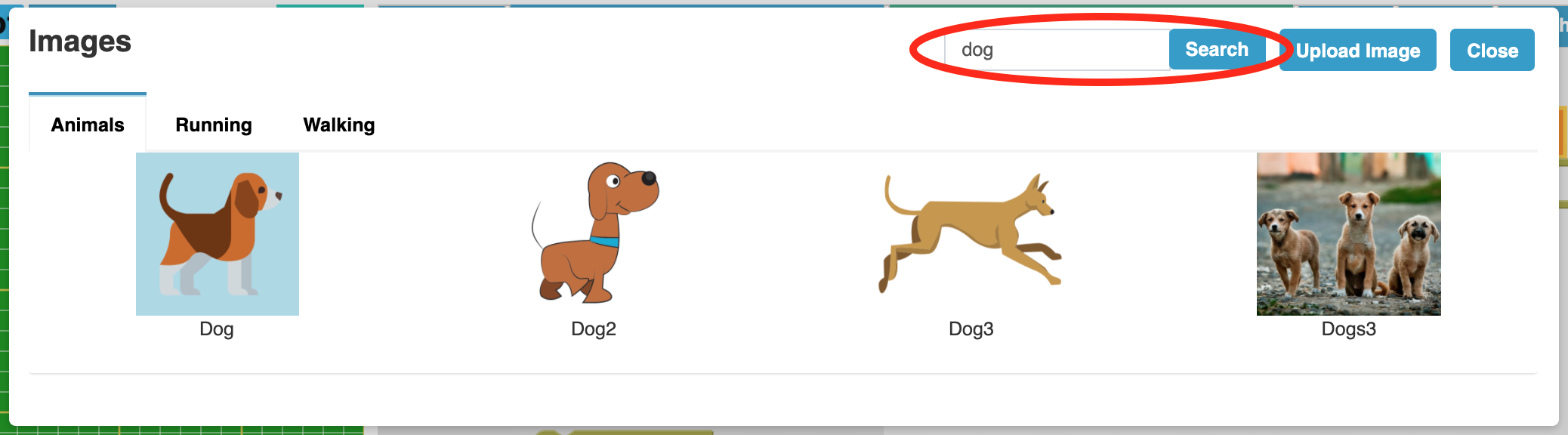
Task: Pick the beagle image on blue background
Action: pyautogui.click(x=218, y=234)
